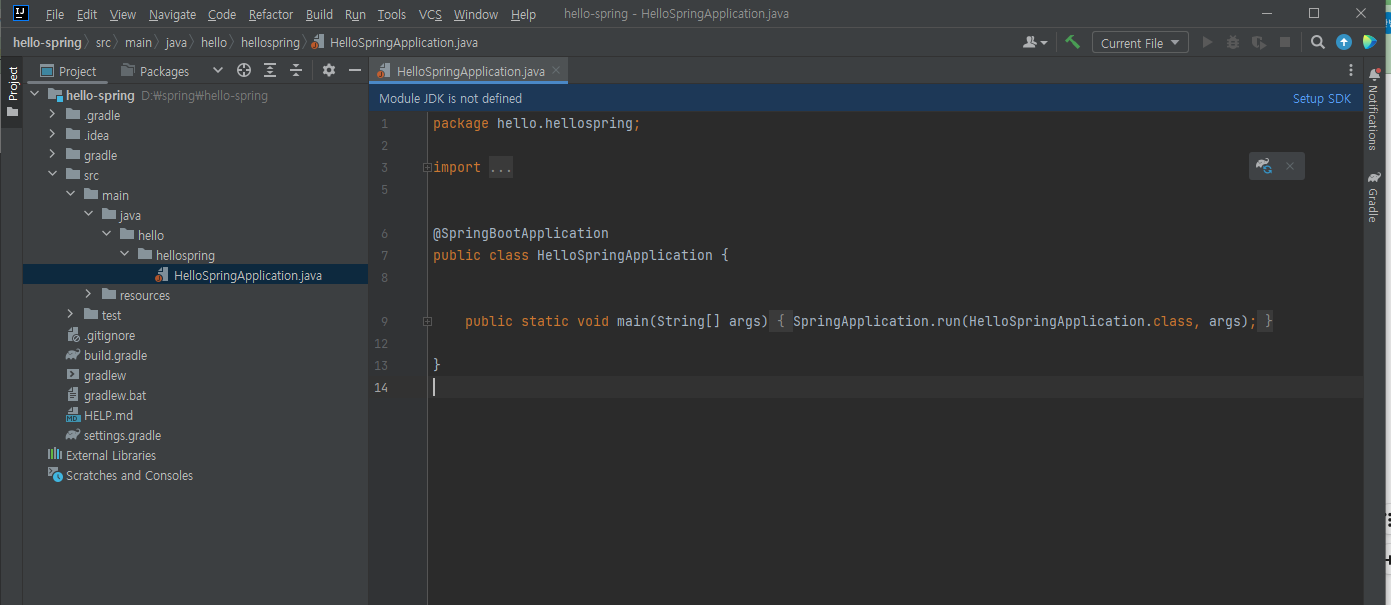Collapse the java folder
The image size is (1391, 605).
(89, 215)
